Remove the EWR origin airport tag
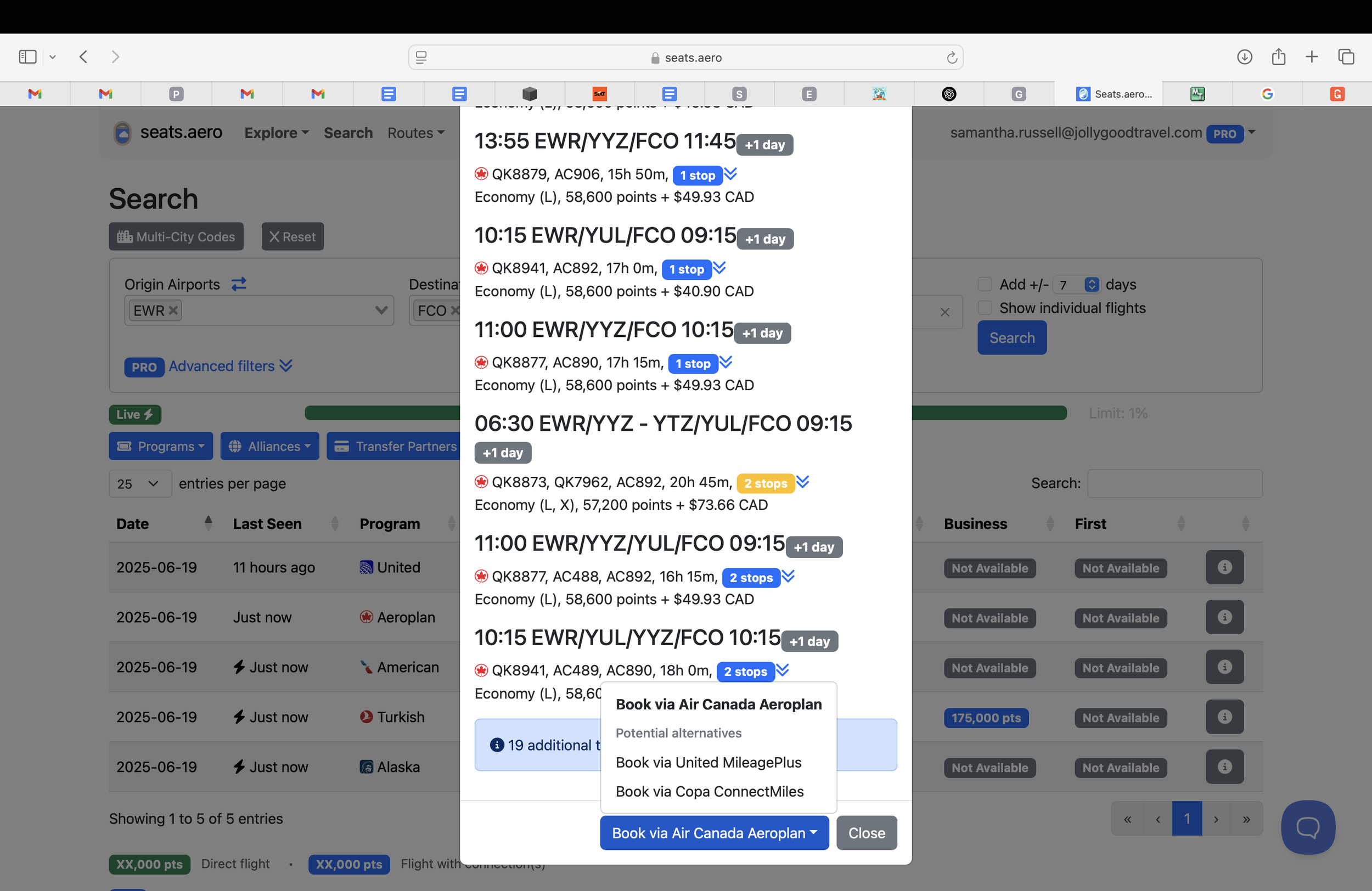The width and height of the screenshot is (1372, 891). tap(173, 311)
